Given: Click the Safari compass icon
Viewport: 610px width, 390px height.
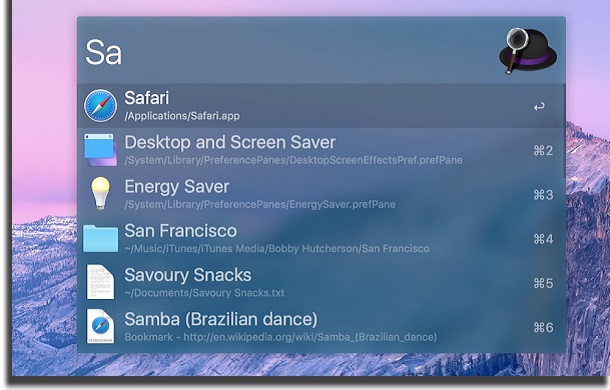Looking at the screenshot, I should (100, 105).
